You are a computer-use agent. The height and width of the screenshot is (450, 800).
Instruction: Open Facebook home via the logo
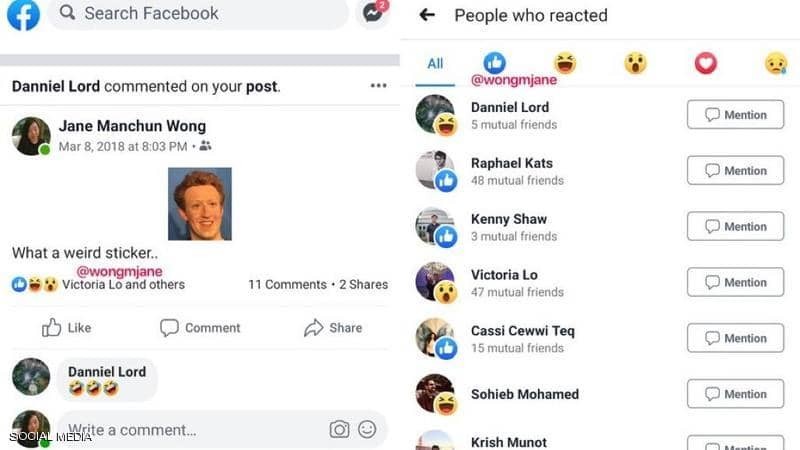[23, 14]
